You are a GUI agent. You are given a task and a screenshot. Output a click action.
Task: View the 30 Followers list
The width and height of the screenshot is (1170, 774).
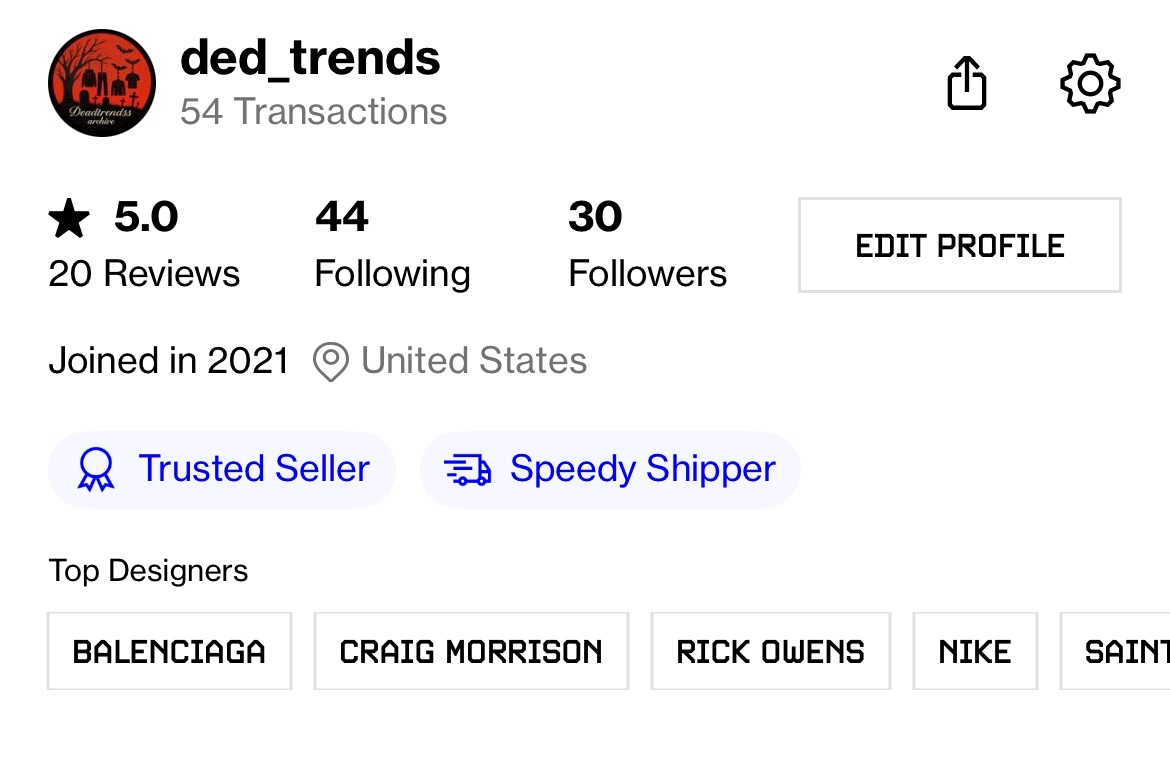click(x=647, y=245)
